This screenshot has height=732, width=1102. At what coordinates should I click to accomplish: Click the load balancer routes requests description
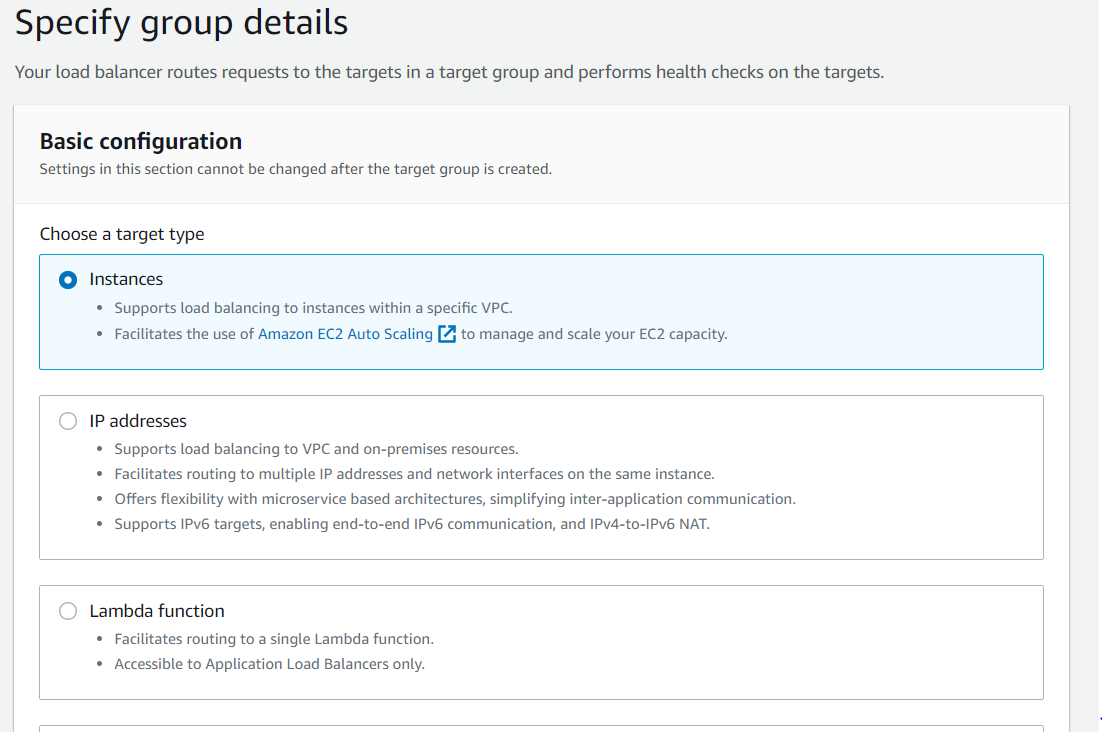(449, 72)
